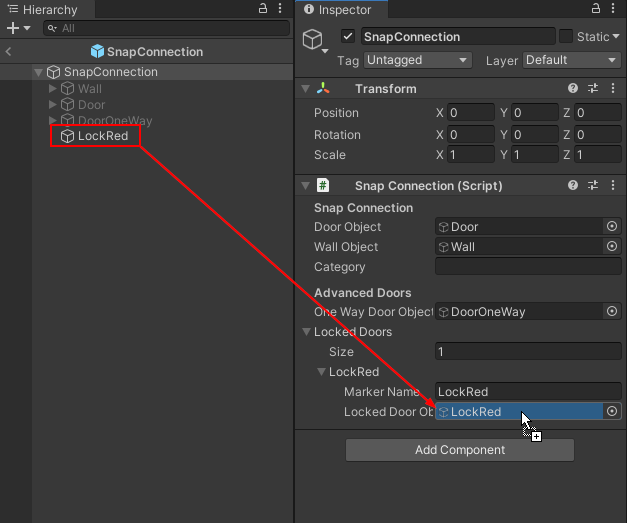Click the Marker Name input field
This screenshot has height=523, width=627.
[x=528, y=392]
